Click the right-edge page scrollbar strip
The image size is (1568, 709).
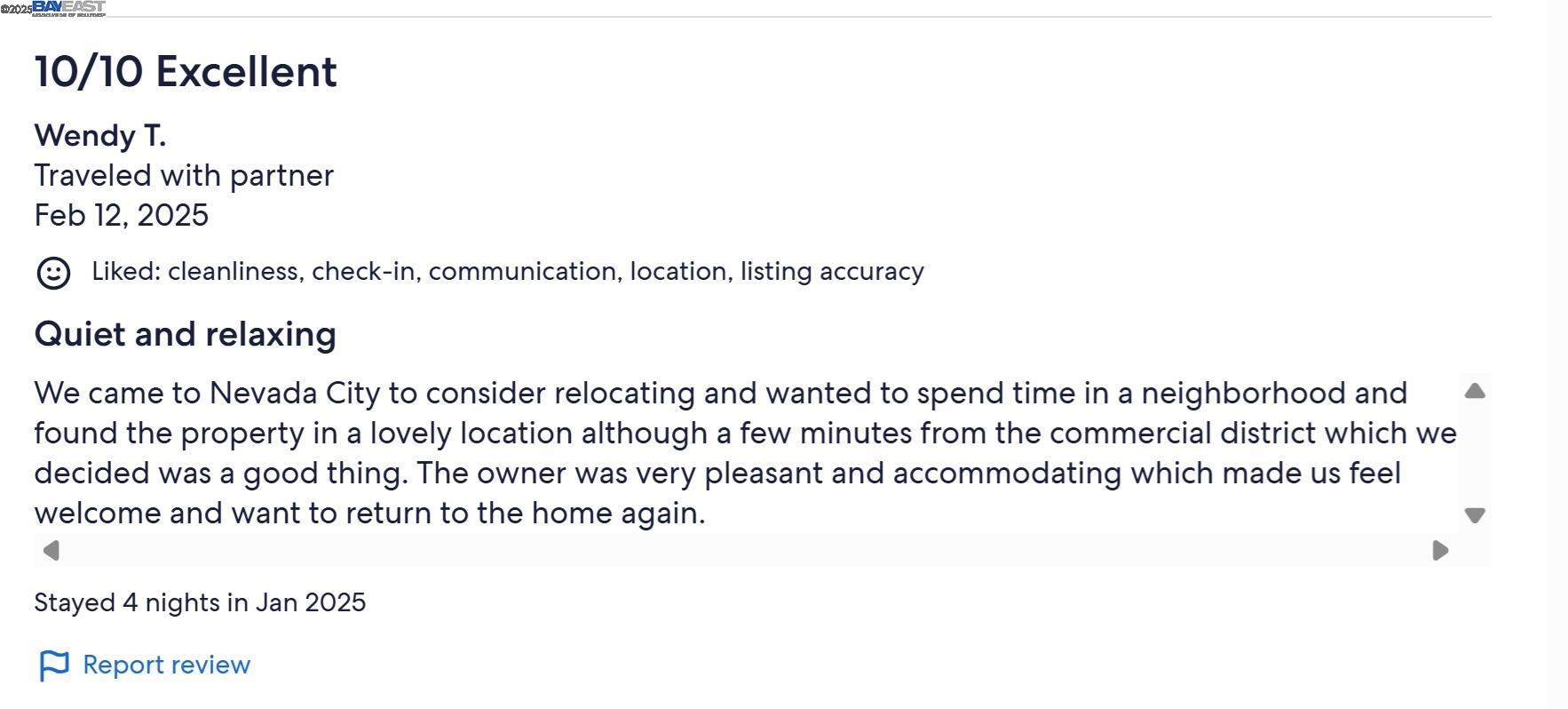click(x=1555, y=354)
